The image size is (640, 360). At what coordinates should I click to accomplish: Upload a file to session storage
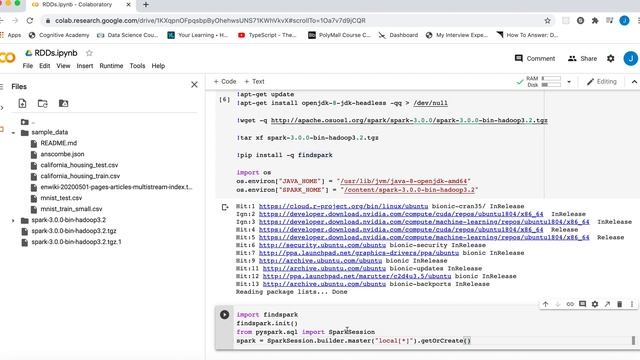tap(22, 104)
